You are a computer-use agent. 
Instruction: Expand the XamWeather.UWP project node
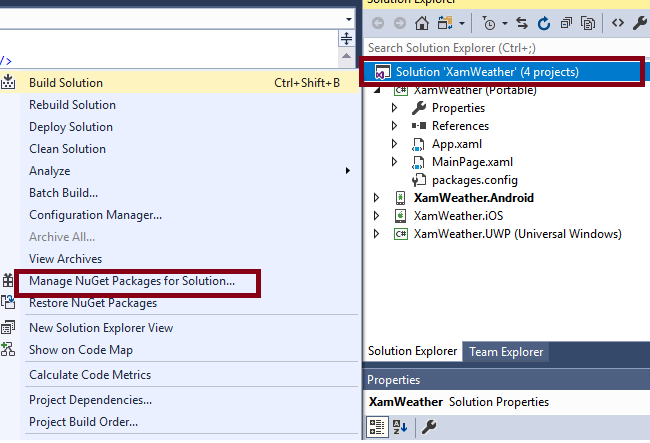pyautogui.click(x=376, y=234)
